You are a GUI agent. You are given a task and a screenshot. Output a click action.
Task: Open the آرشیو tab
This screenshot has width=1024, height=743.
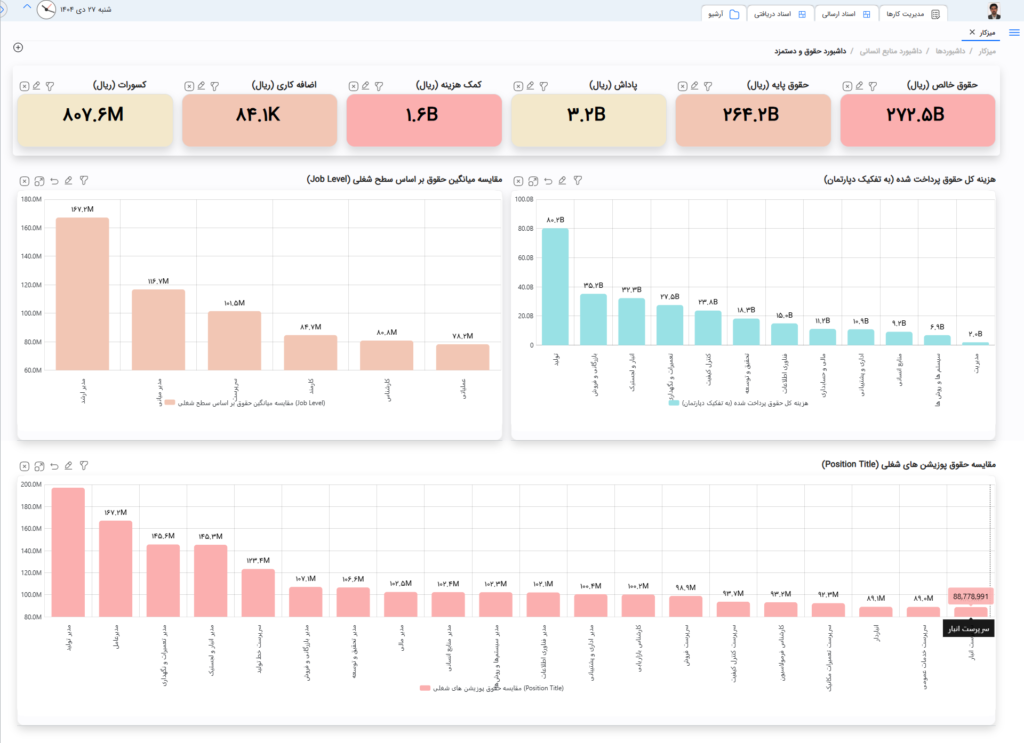[x=724, y=14]
